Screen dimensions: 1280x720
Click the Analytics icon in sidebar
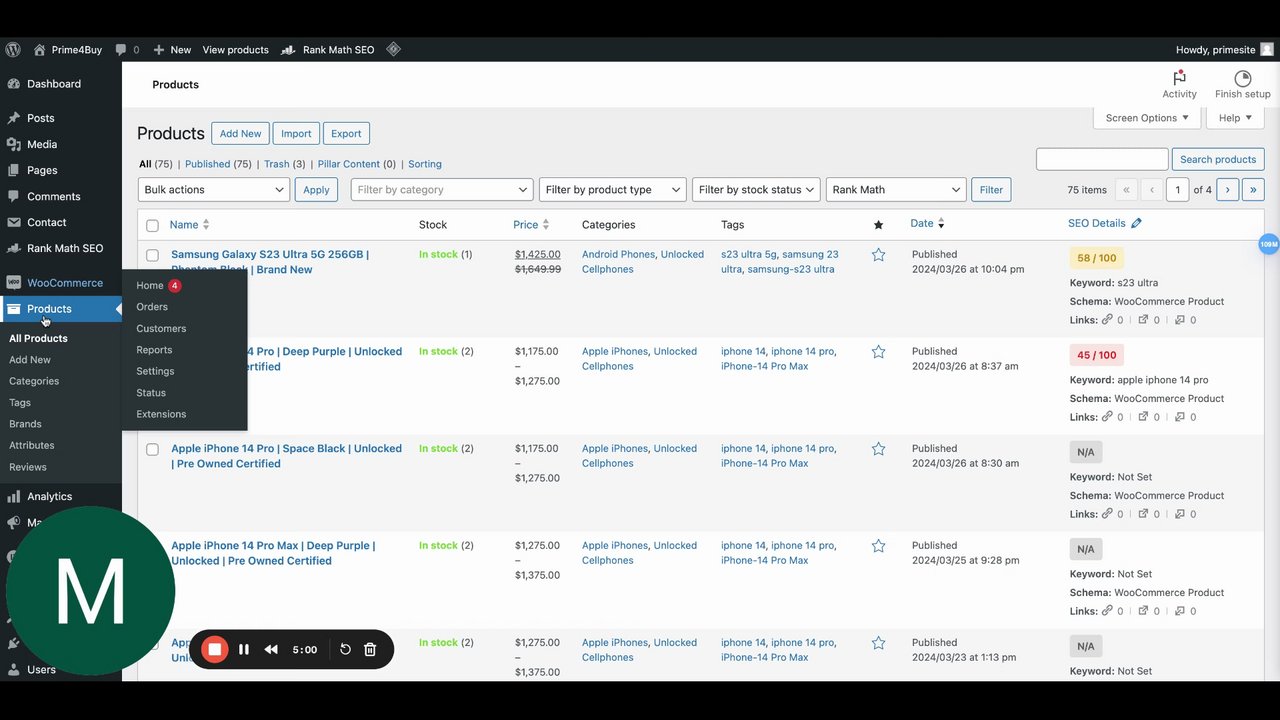14,496
